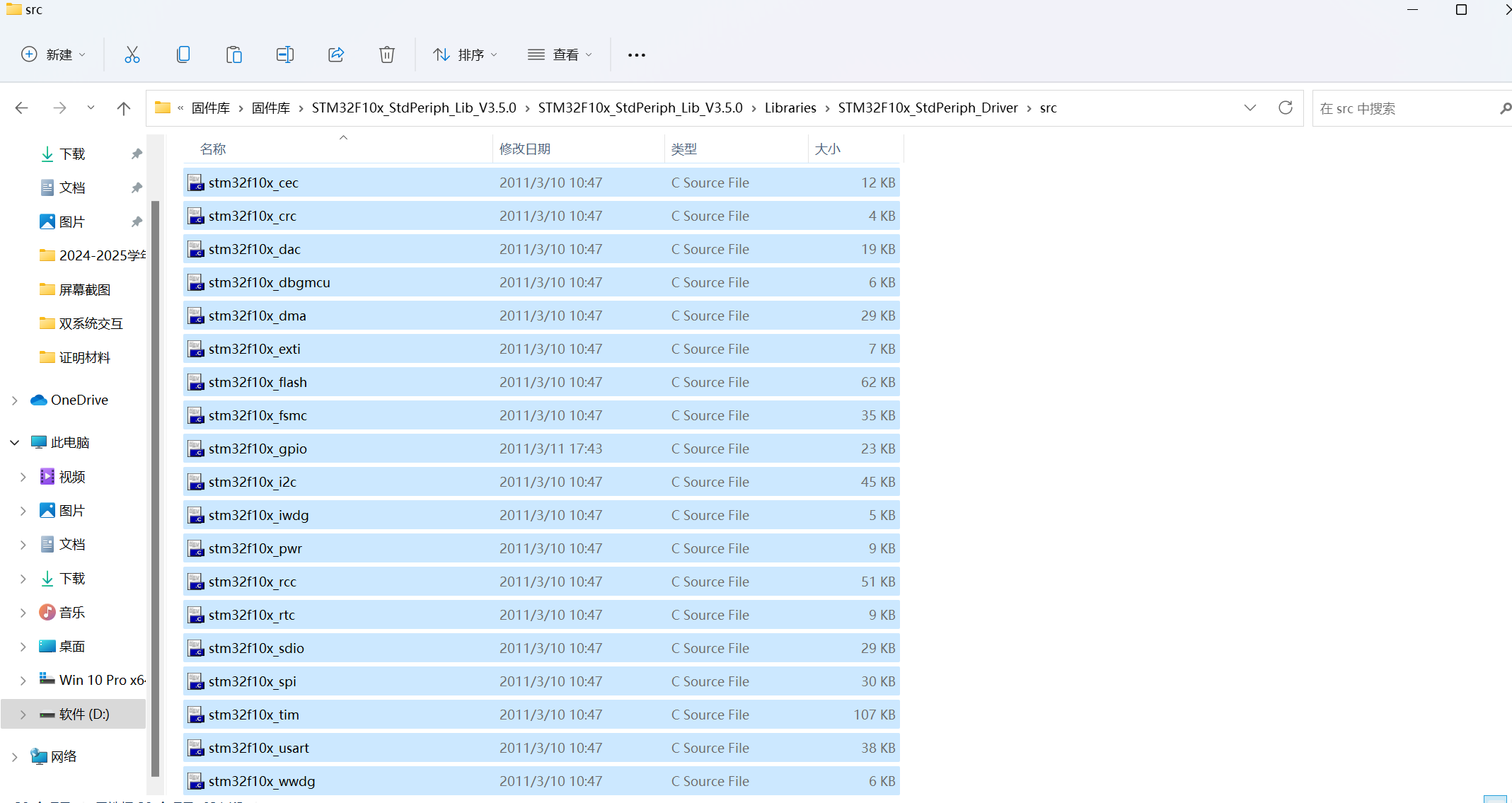1512x803 pixels.
Task: Select the stm32f10x_iwdg file name
Action: 259,515
